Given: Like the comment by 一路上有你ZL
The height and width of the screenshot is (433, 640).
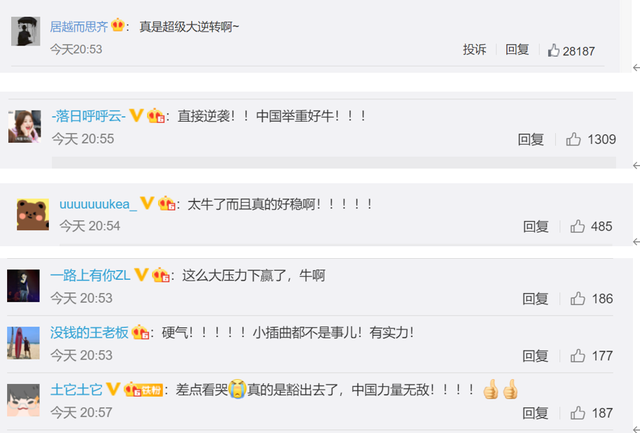Looking at the screenshot, I should pyautogui.click(x=591, y=299).
